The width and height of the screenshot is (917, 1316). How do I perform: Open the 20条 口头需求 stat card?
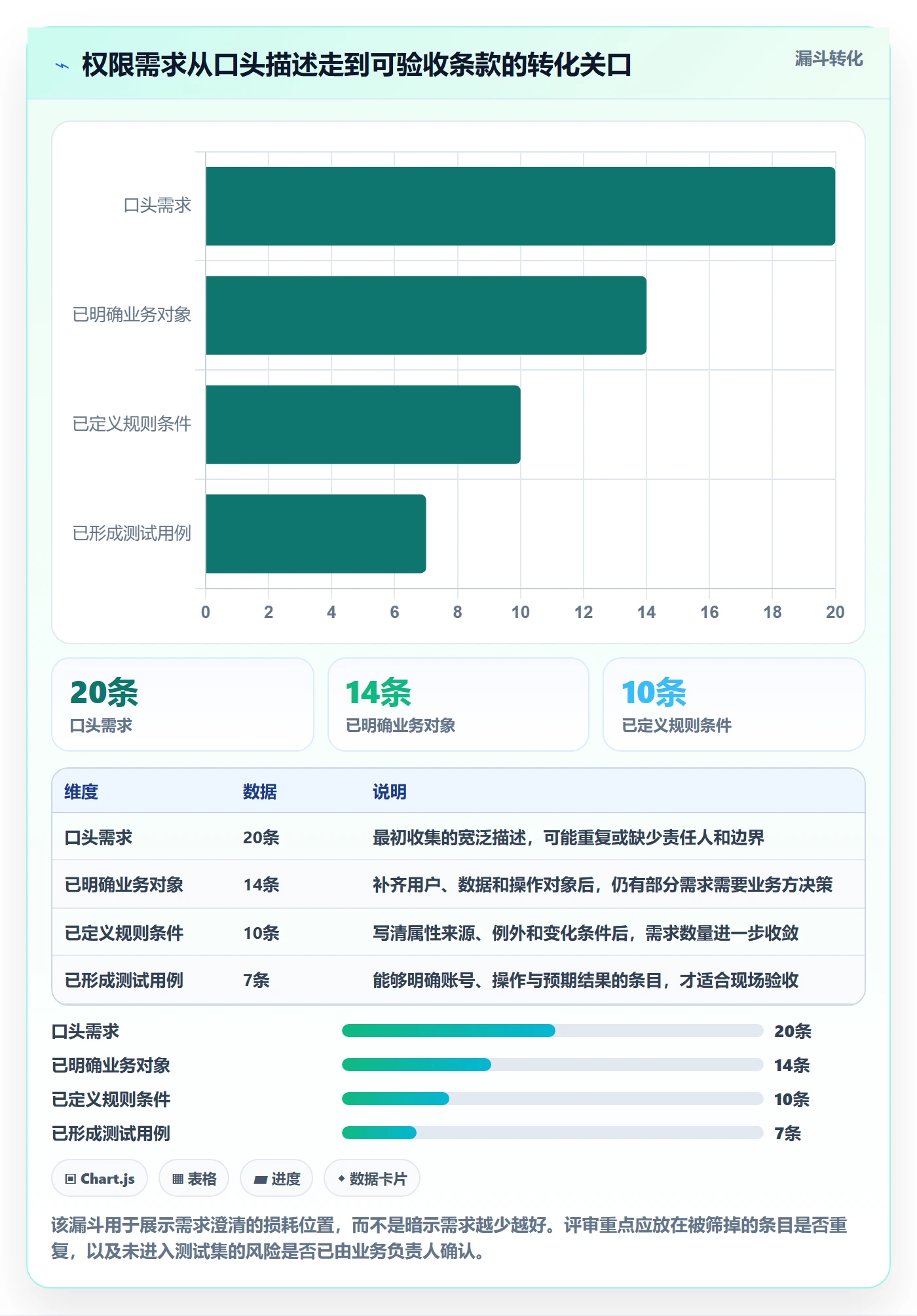(183, 704)
